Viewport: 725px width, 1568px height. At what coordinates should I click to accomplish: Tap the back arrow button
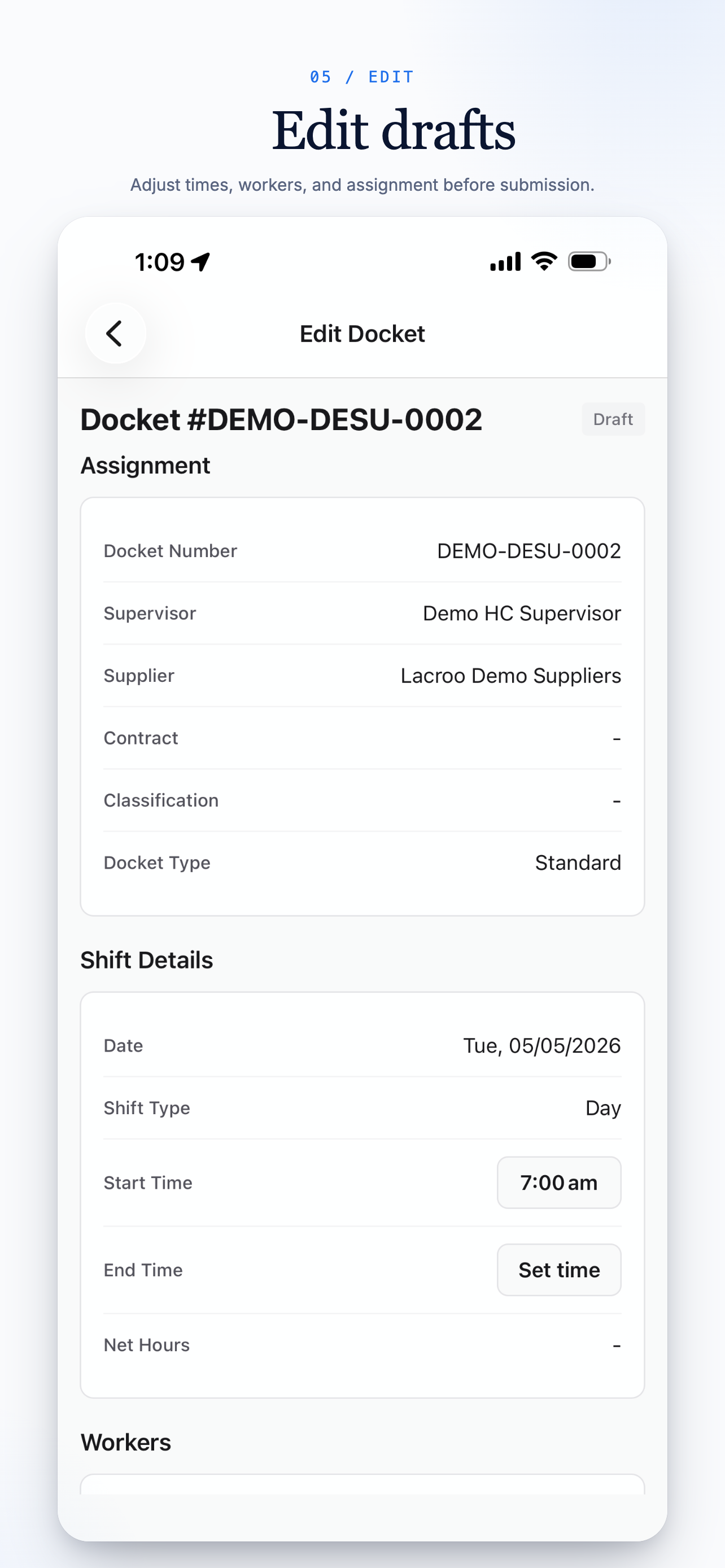click(x=115, y=333)
